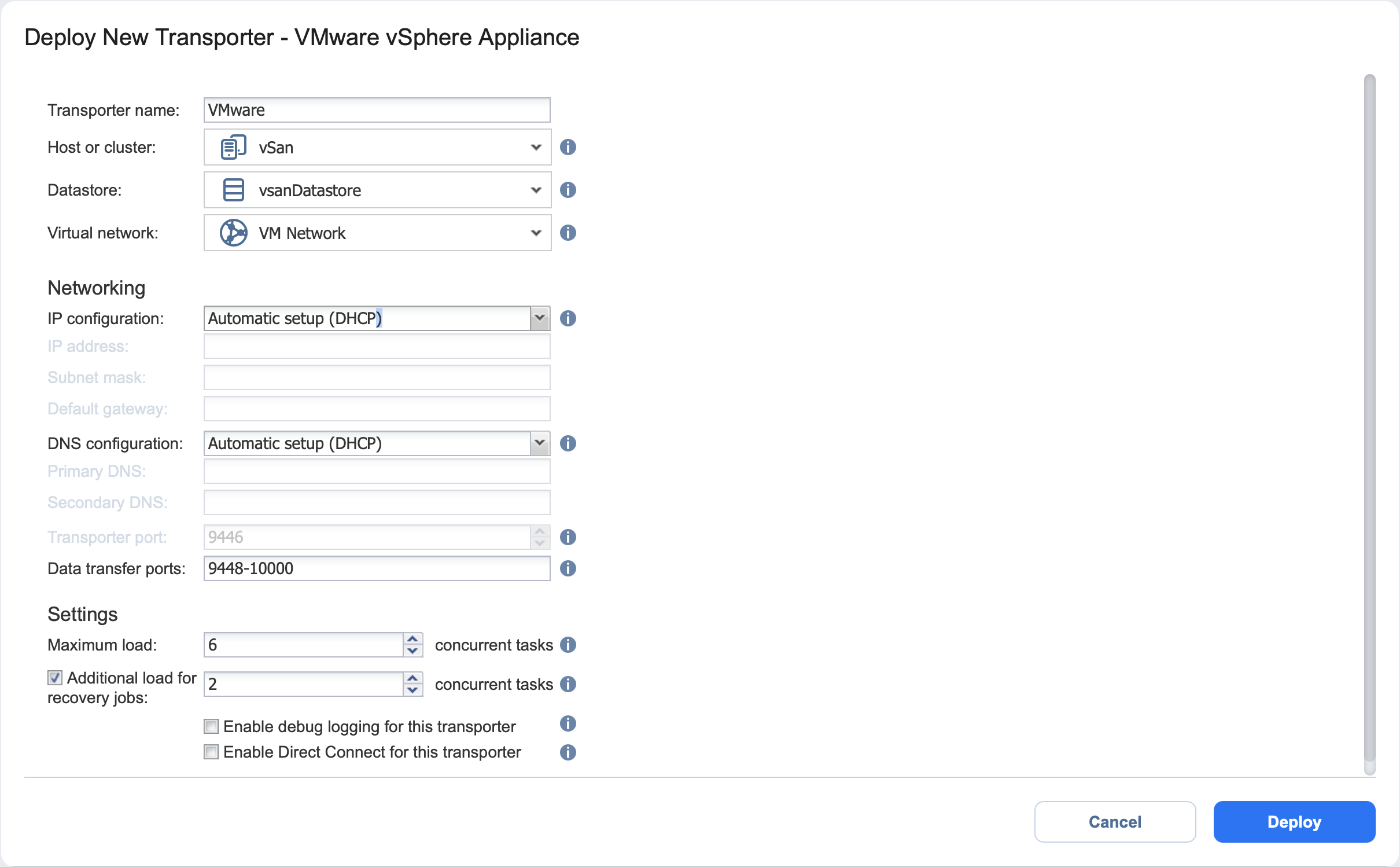Open the Host or cluster dropdown
1400x867 pixels.
coord(536,147)
